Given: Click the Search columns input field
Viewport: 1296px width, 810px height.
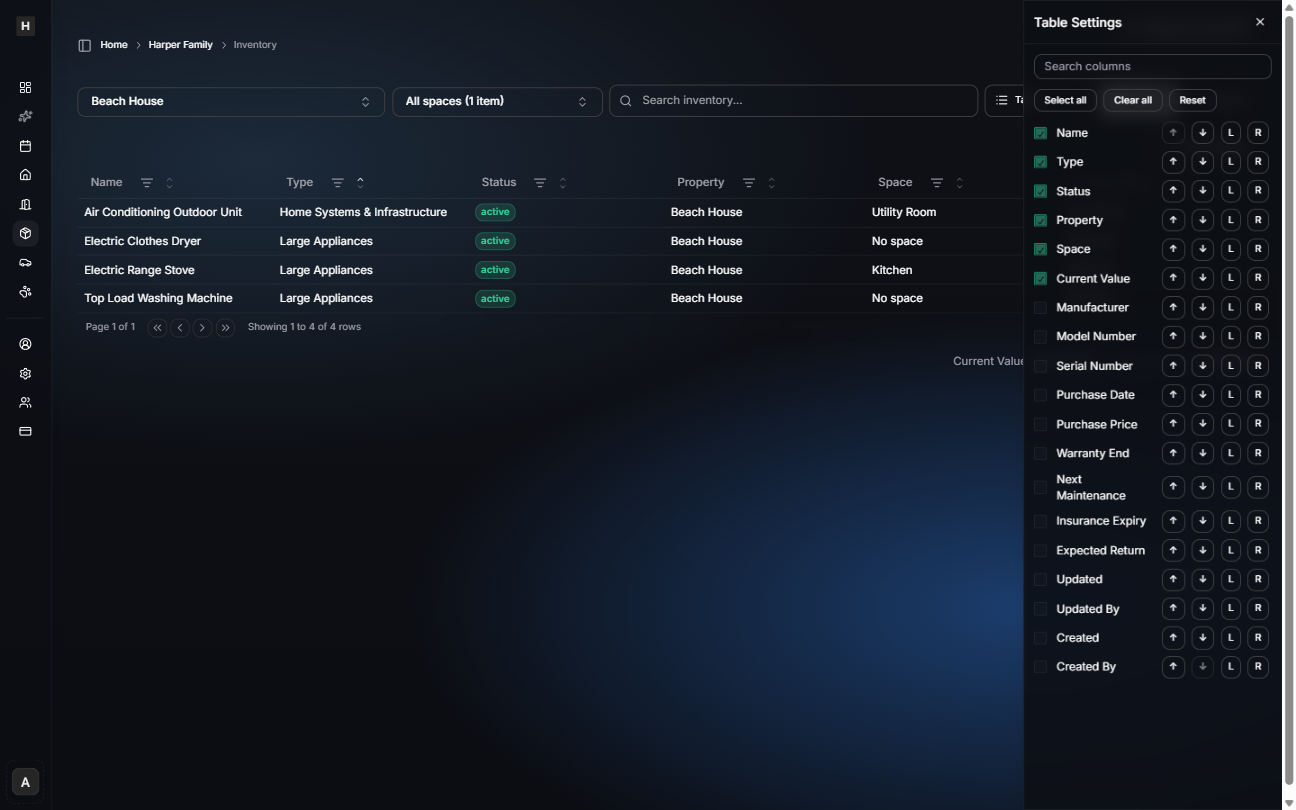Looking at the screenshot, I should [1152, 67].
